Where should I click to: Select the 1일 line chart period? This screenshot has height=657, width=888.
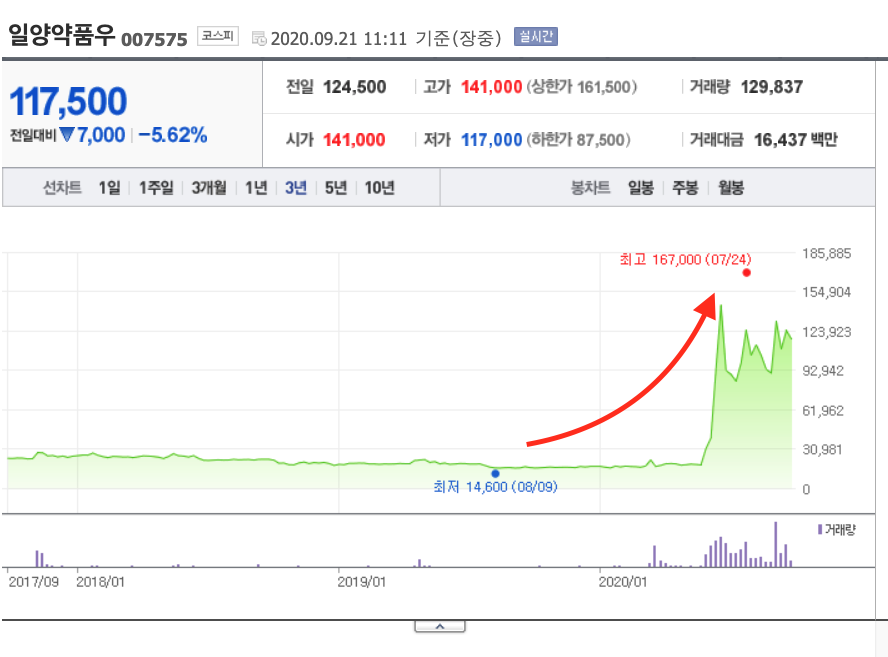click(x=109, y=187)
